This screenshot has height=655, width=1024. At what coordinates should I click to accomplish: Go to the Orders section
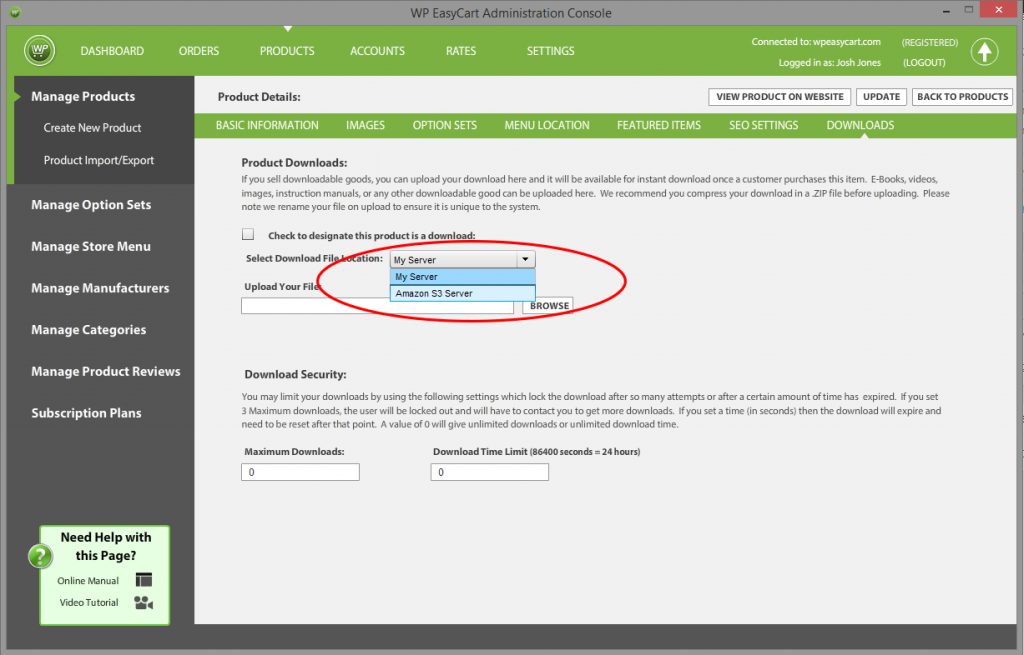[199, 51]
